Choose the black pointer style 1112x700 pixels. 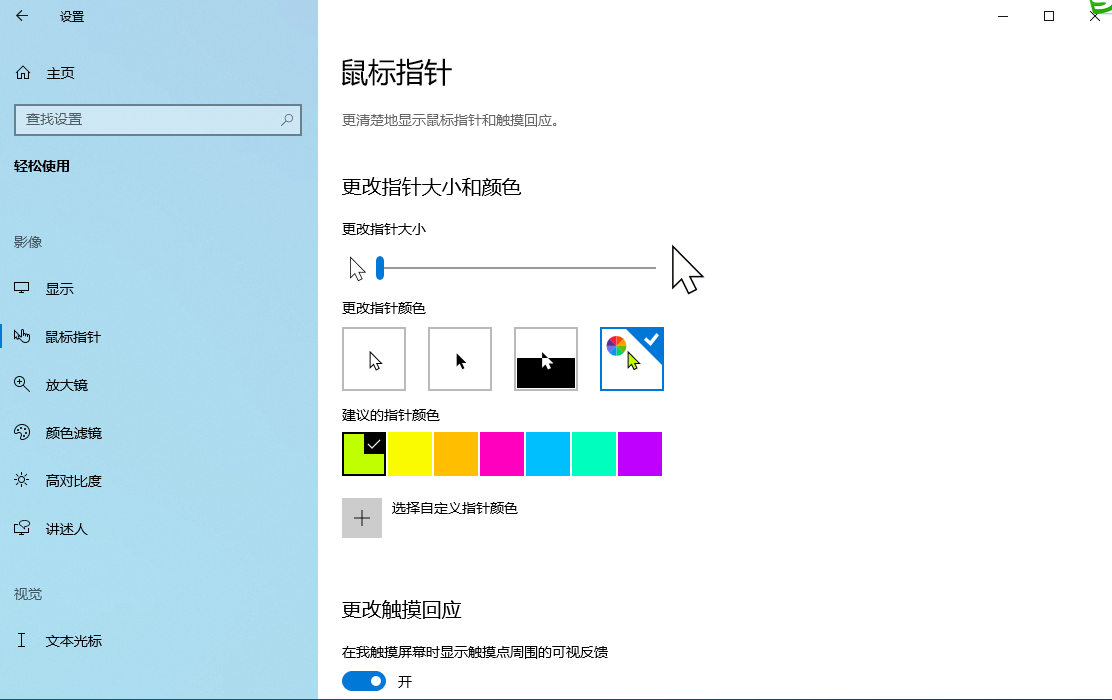coord(460,359)
